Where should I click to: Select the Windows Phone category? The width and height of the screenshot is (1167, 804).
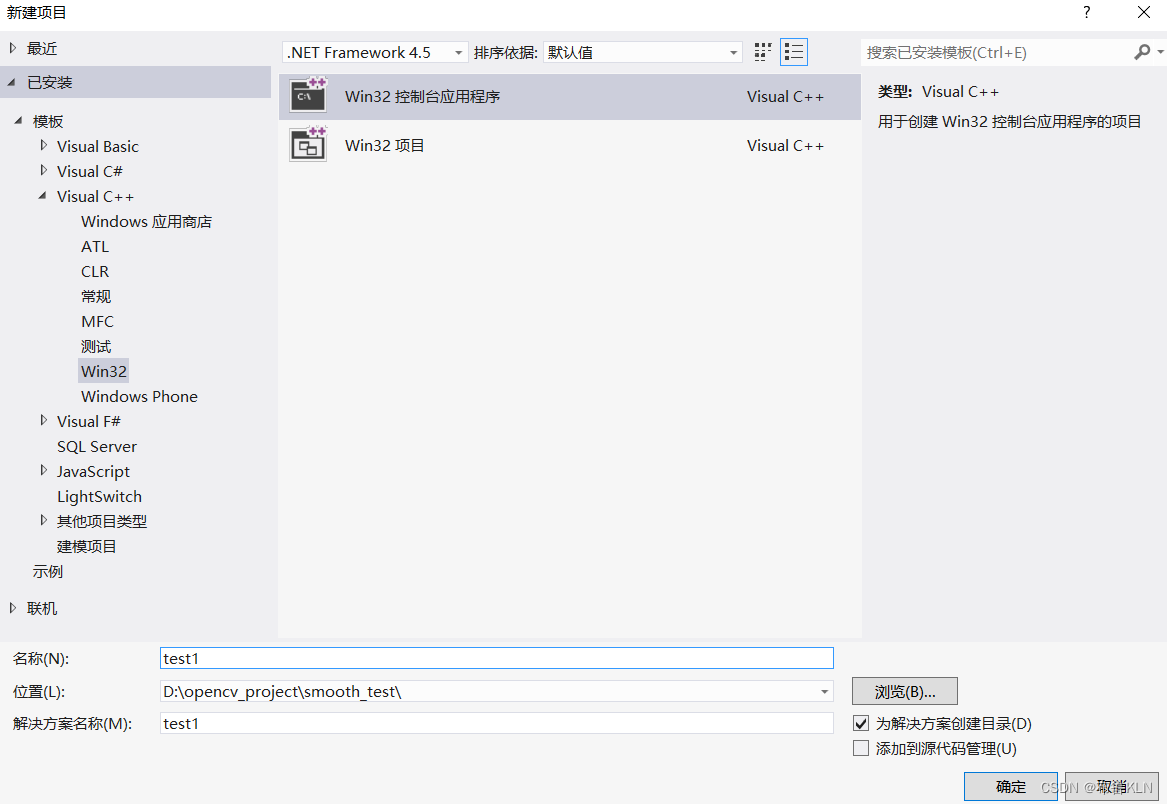(138, 396)
